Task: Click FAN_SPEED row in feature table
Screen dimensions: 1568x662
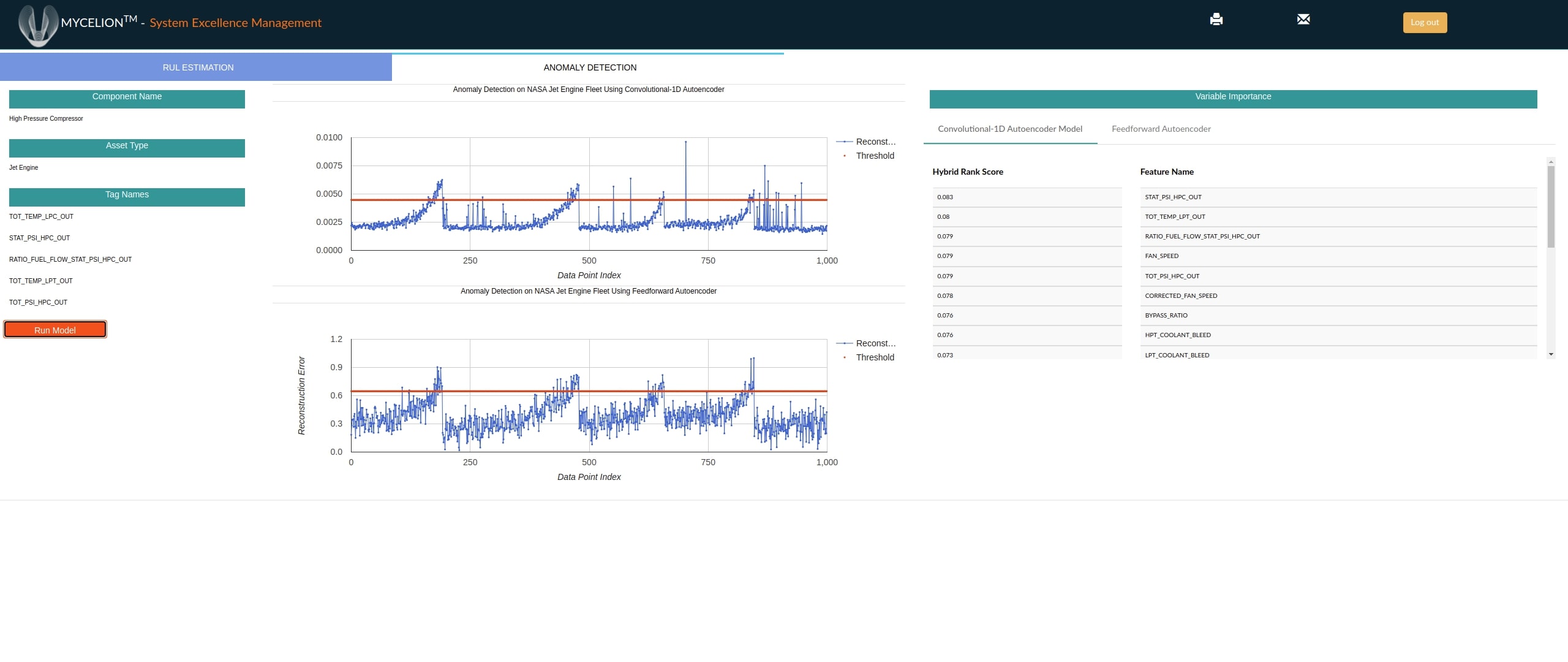Action: [1161, 256]
